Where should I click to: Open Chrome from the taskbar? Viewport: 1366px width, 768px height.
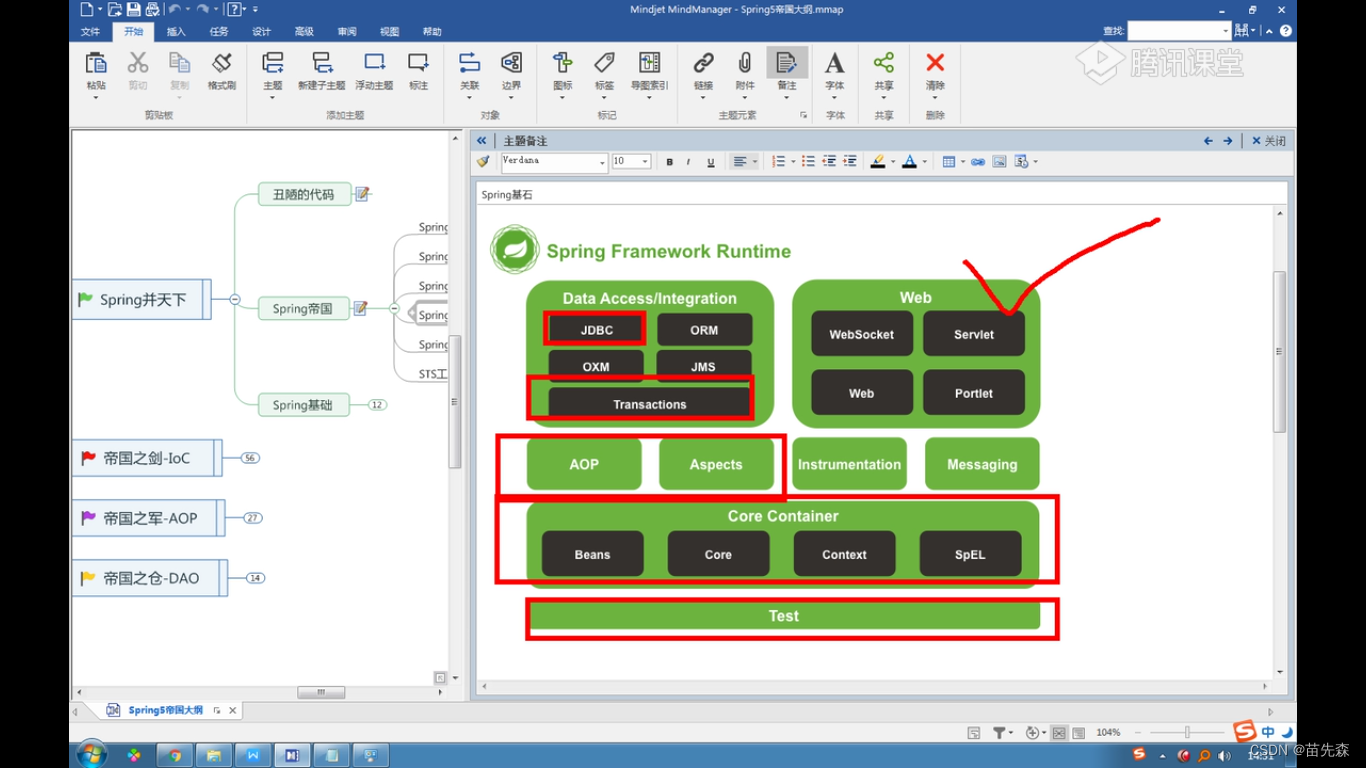[175, 756]
